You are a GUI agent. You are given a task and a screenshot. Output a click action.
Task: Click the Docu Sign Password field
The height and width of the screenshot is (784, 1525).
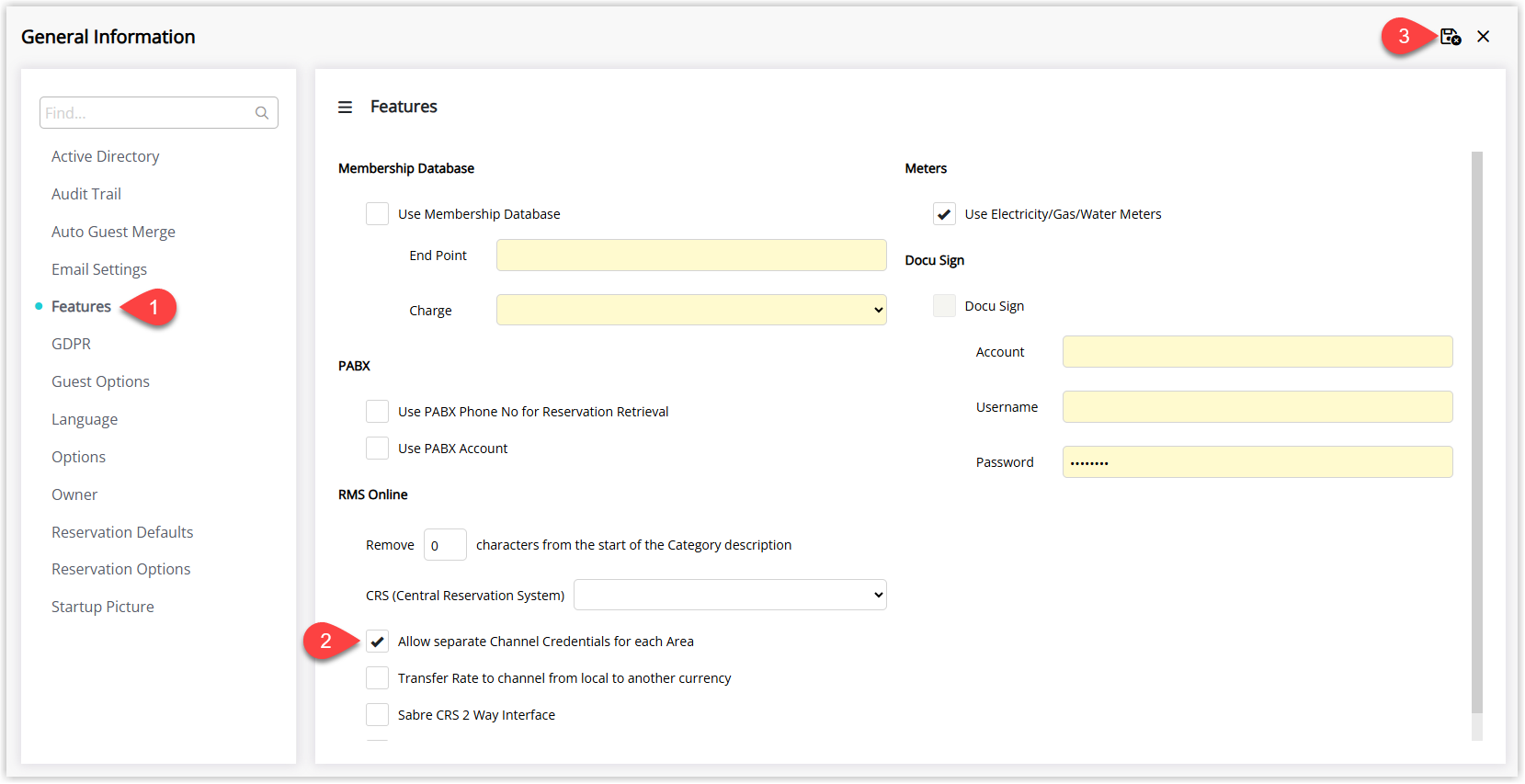tap(1258, 462)
